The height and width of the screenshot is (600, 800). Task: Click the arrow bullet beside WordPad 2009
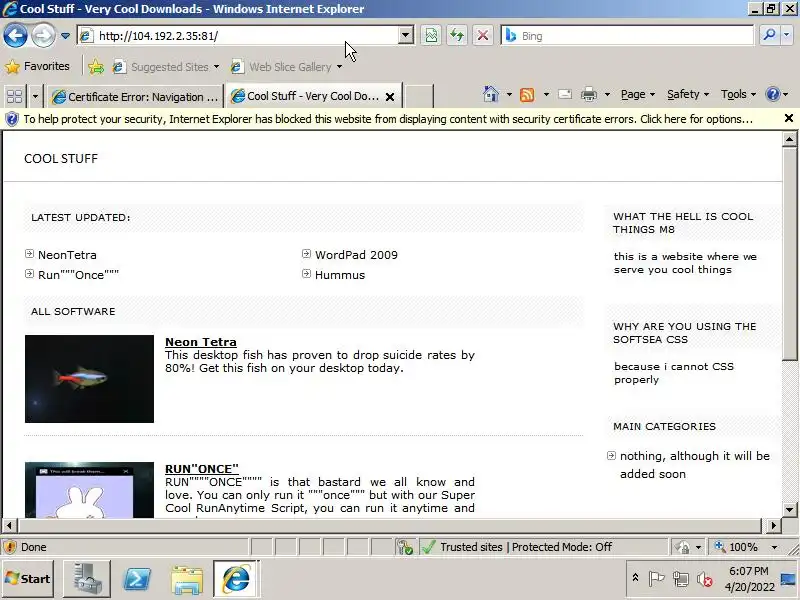tap(306, 254)
